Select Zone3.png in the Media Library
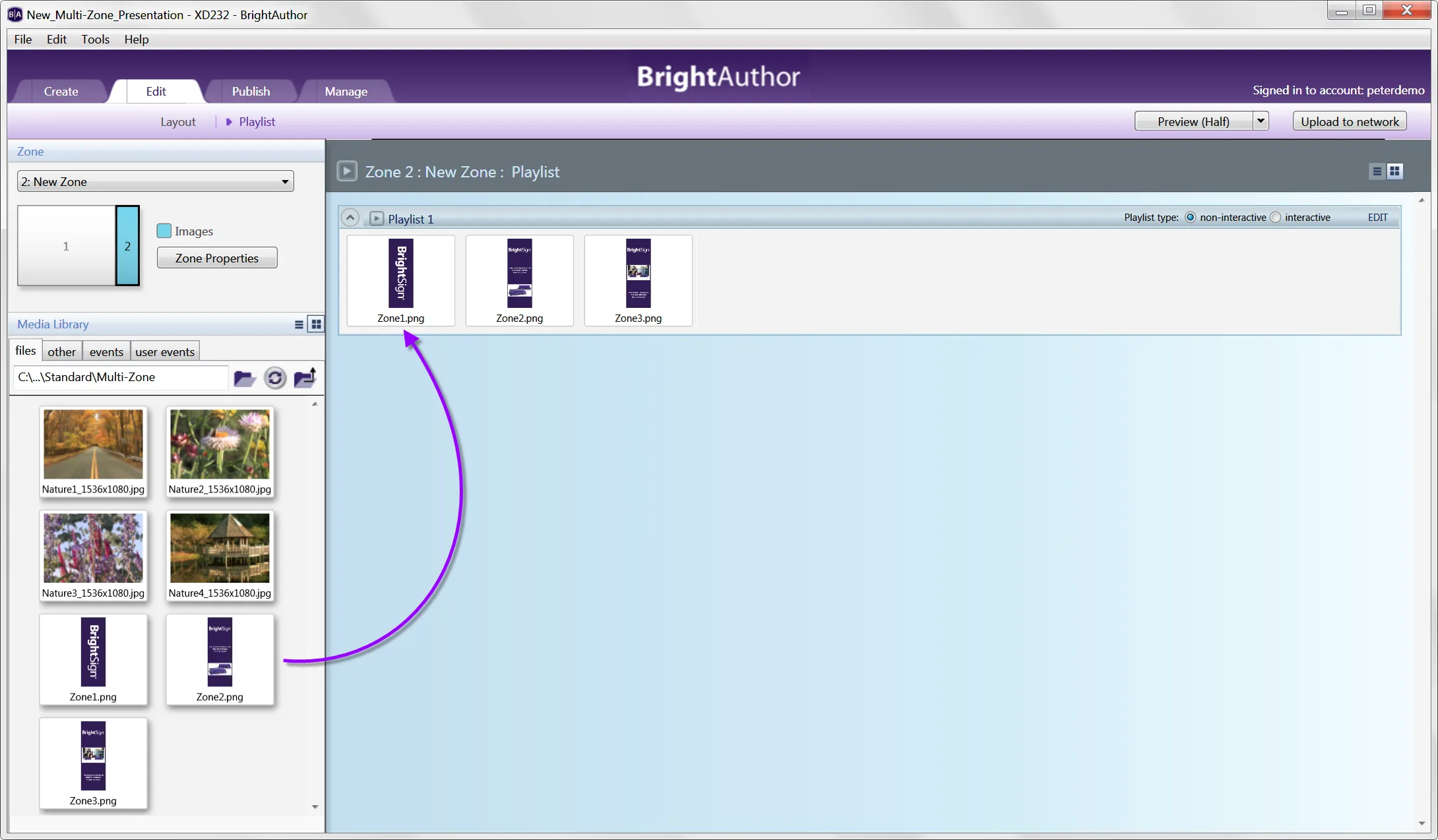The image size is (1438, 840). click(93, 764)
